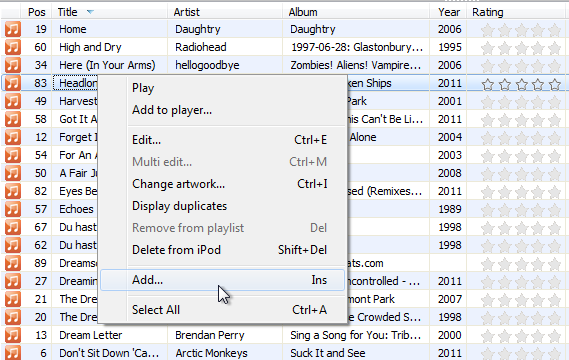The image size is (569, 360).
Task: Set first star rating on 2011 Headlong row
Action: click(488, 84)
